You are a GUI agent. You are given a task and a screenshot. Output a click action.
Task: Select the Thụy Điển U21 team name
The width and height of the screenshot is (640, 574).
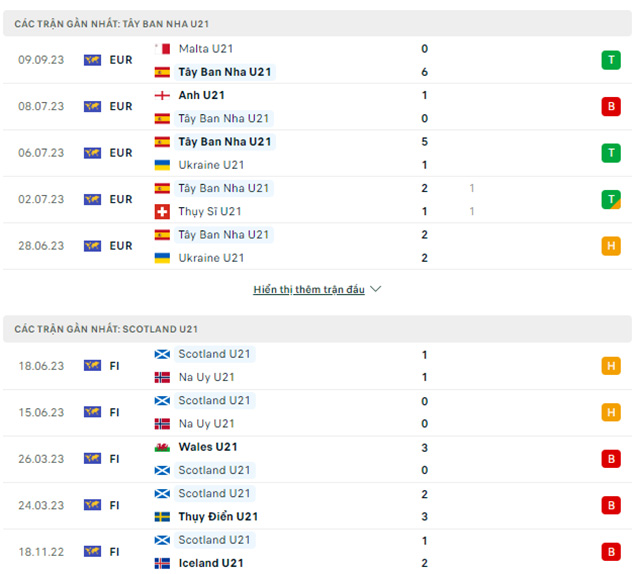[x=218, y=517]
